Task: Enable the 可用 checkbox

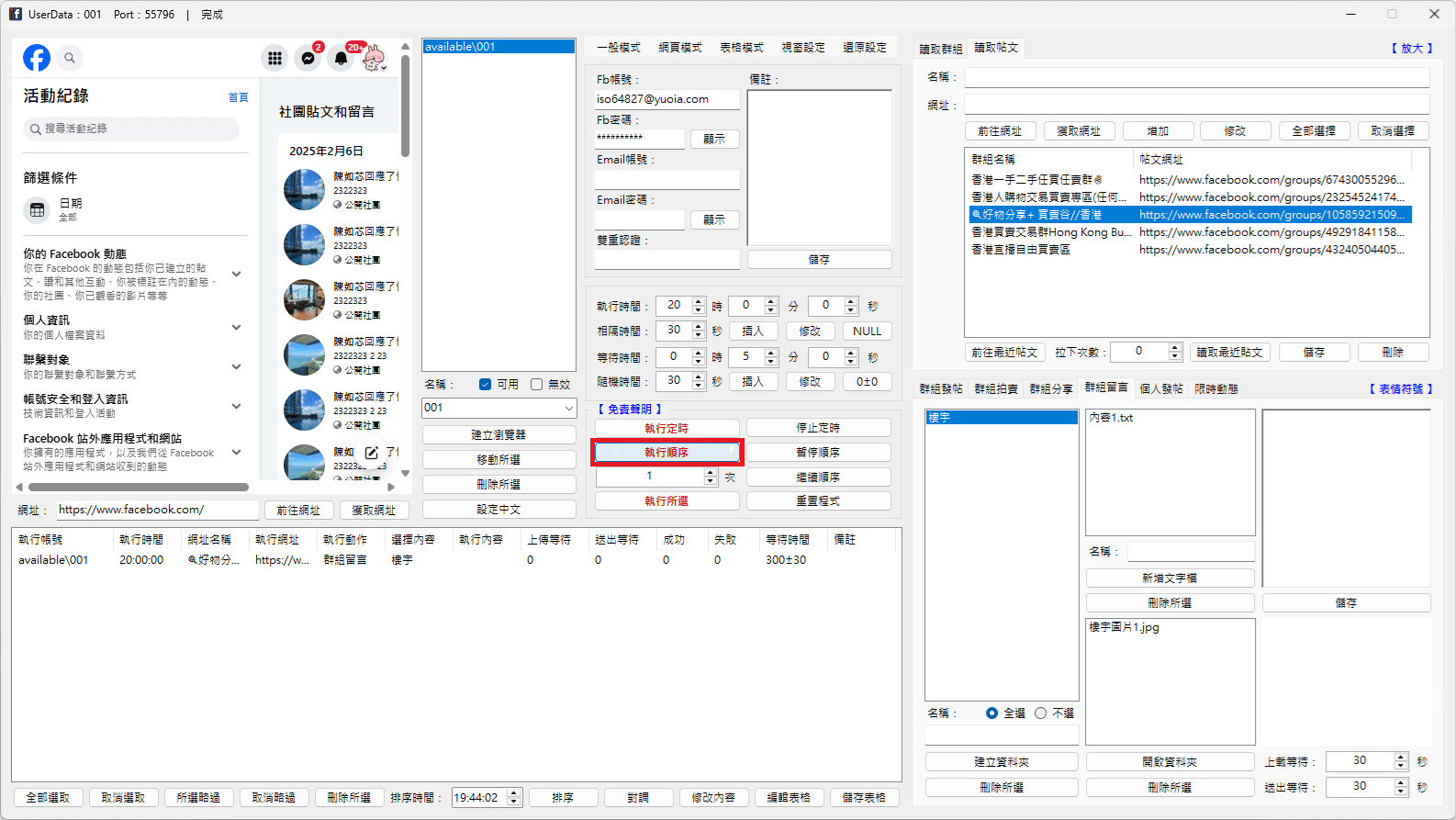Action: click(486, 385)
